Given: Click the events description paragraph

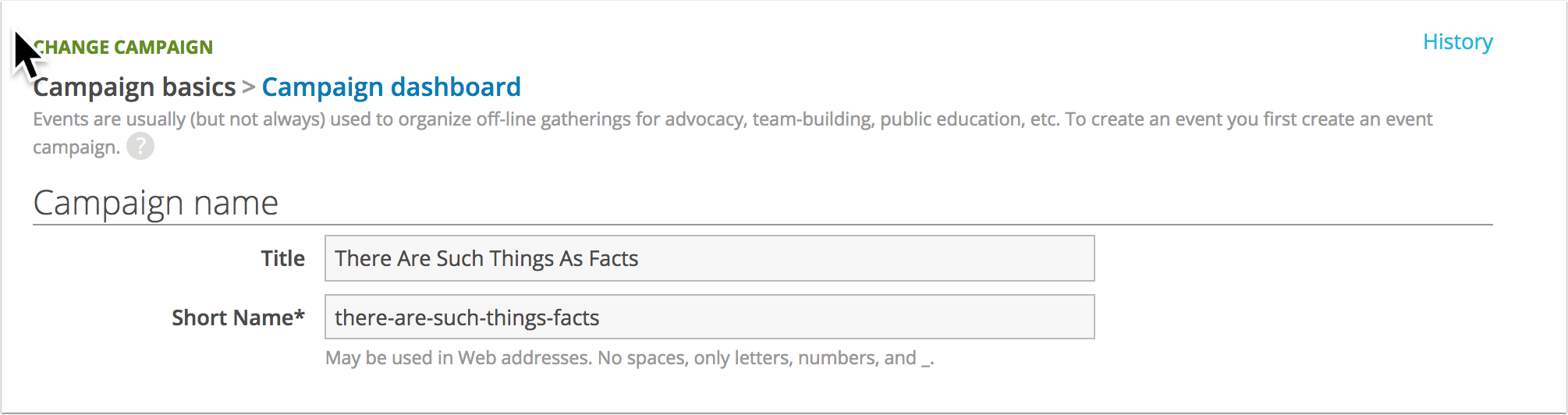Looking at the screenshot, I should (733, 133).
